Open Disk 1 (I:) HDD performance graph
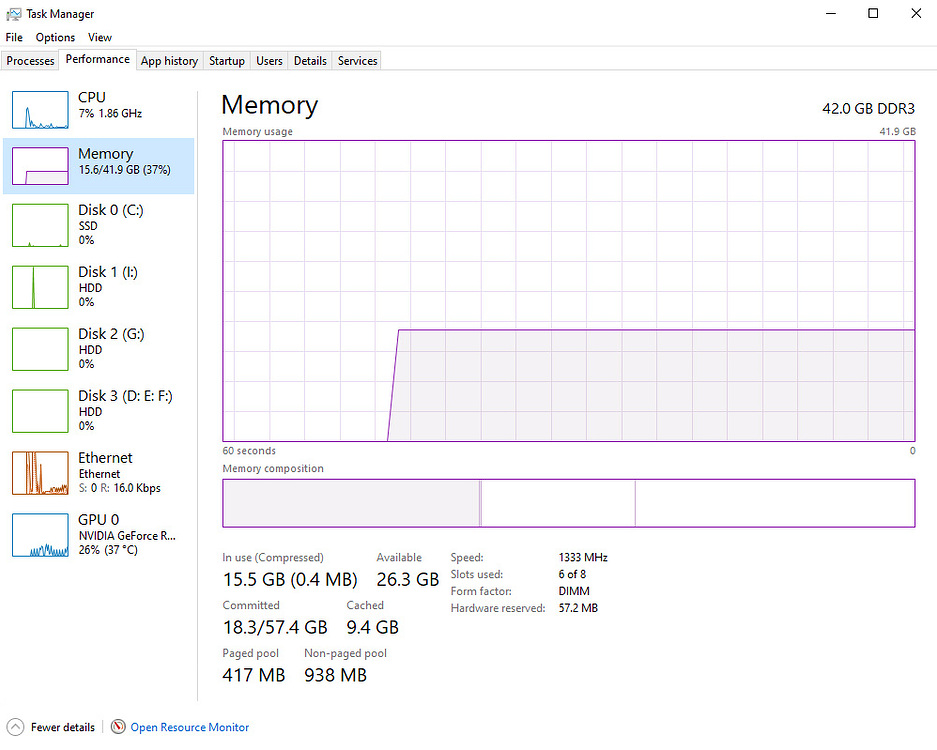The width and height of the screenshot is (937, 750). 39,287
